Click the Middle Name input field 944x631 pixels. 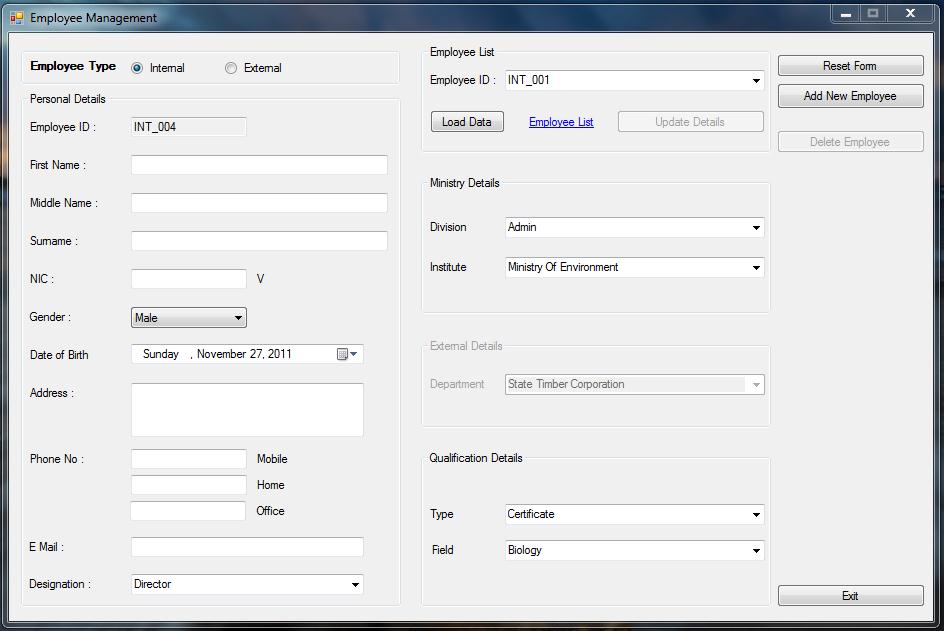[259, 203]
